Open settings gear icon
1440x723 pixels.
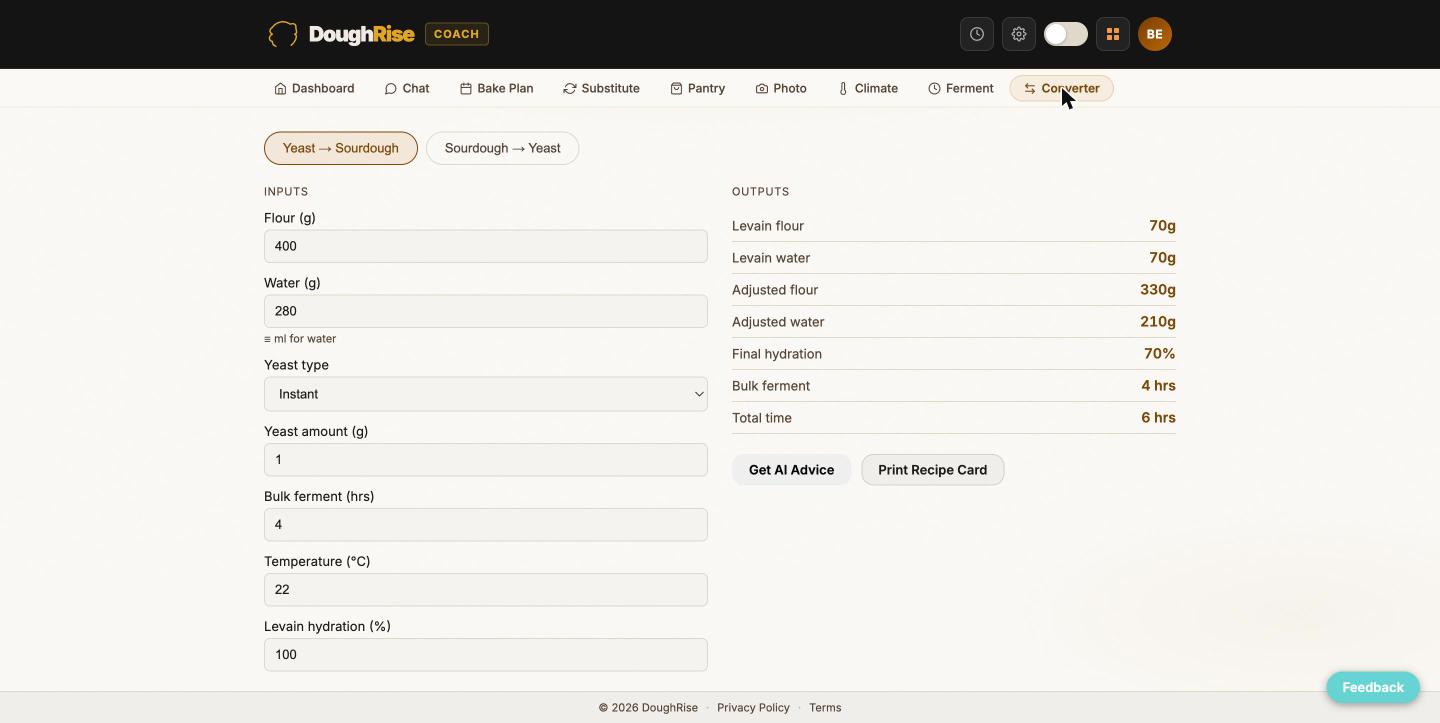(1019, 34)
